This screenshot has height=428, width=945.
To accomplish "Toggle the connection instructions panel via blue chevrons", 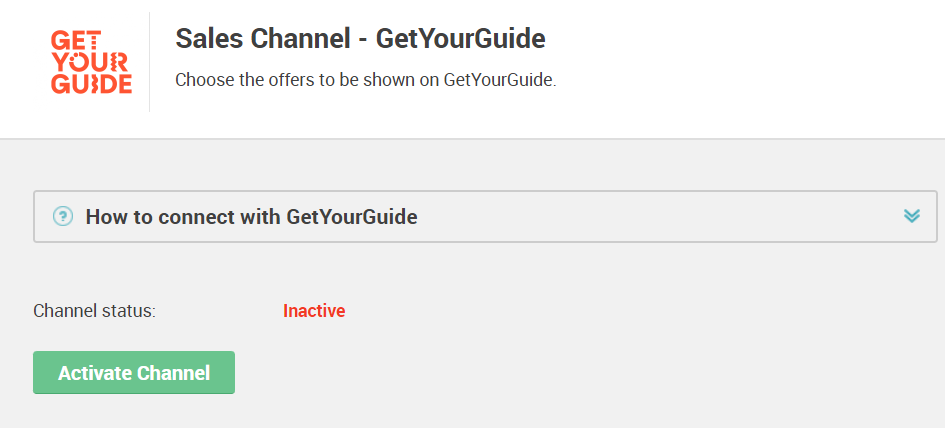I will 912,216.
